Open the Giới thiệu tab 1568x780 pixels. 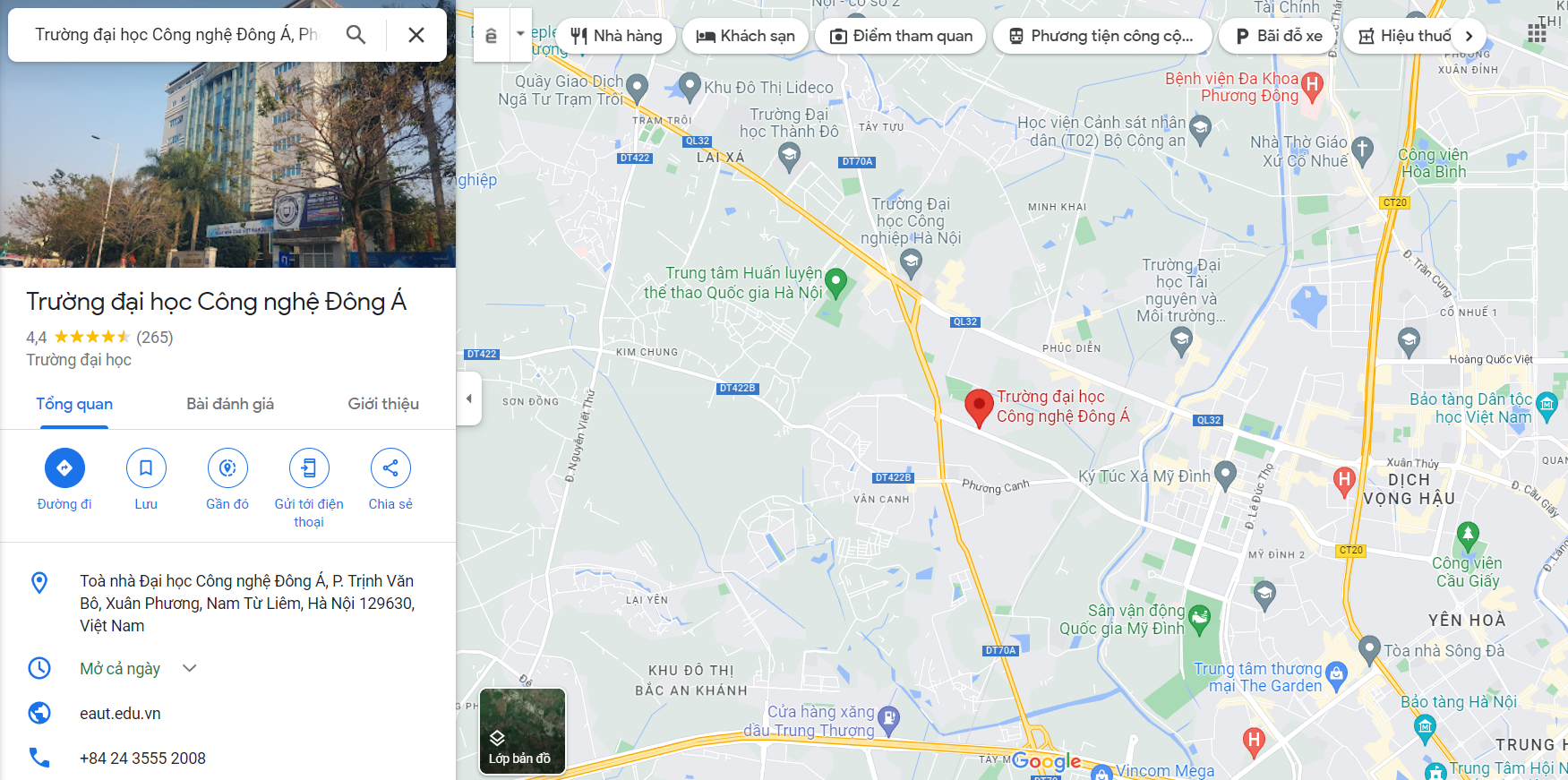point(383,404)
